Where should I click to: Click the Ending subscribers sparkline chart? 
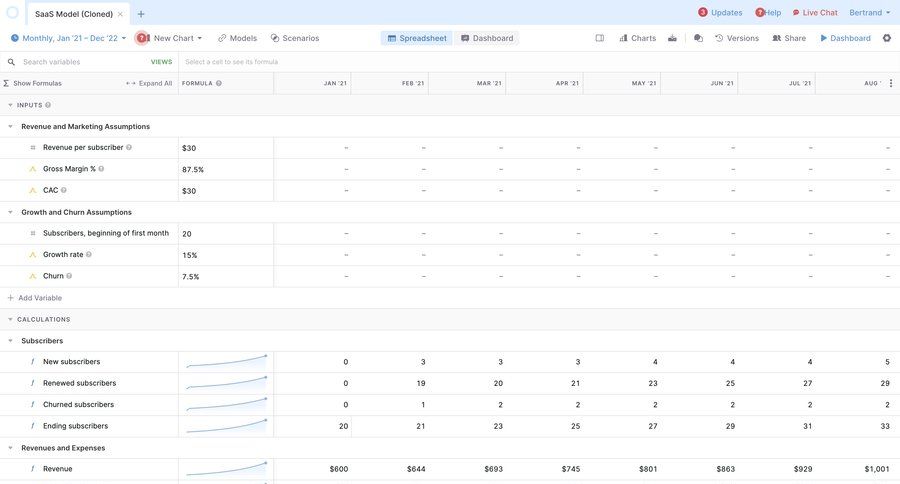tap(226, 426)
